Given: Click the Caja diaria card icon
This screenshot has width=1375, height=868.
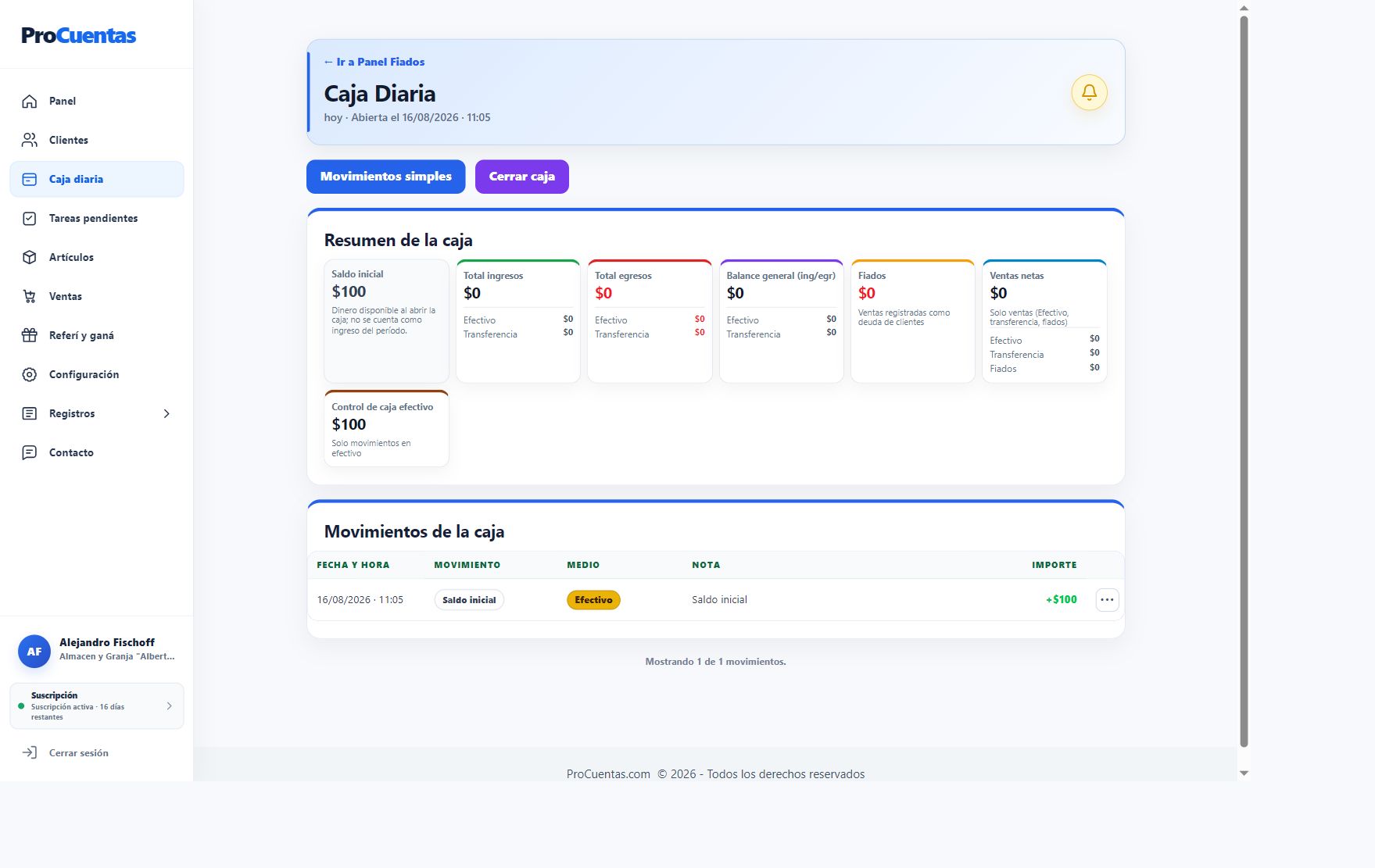Looking at the screenshot, I should pos(30,179).
